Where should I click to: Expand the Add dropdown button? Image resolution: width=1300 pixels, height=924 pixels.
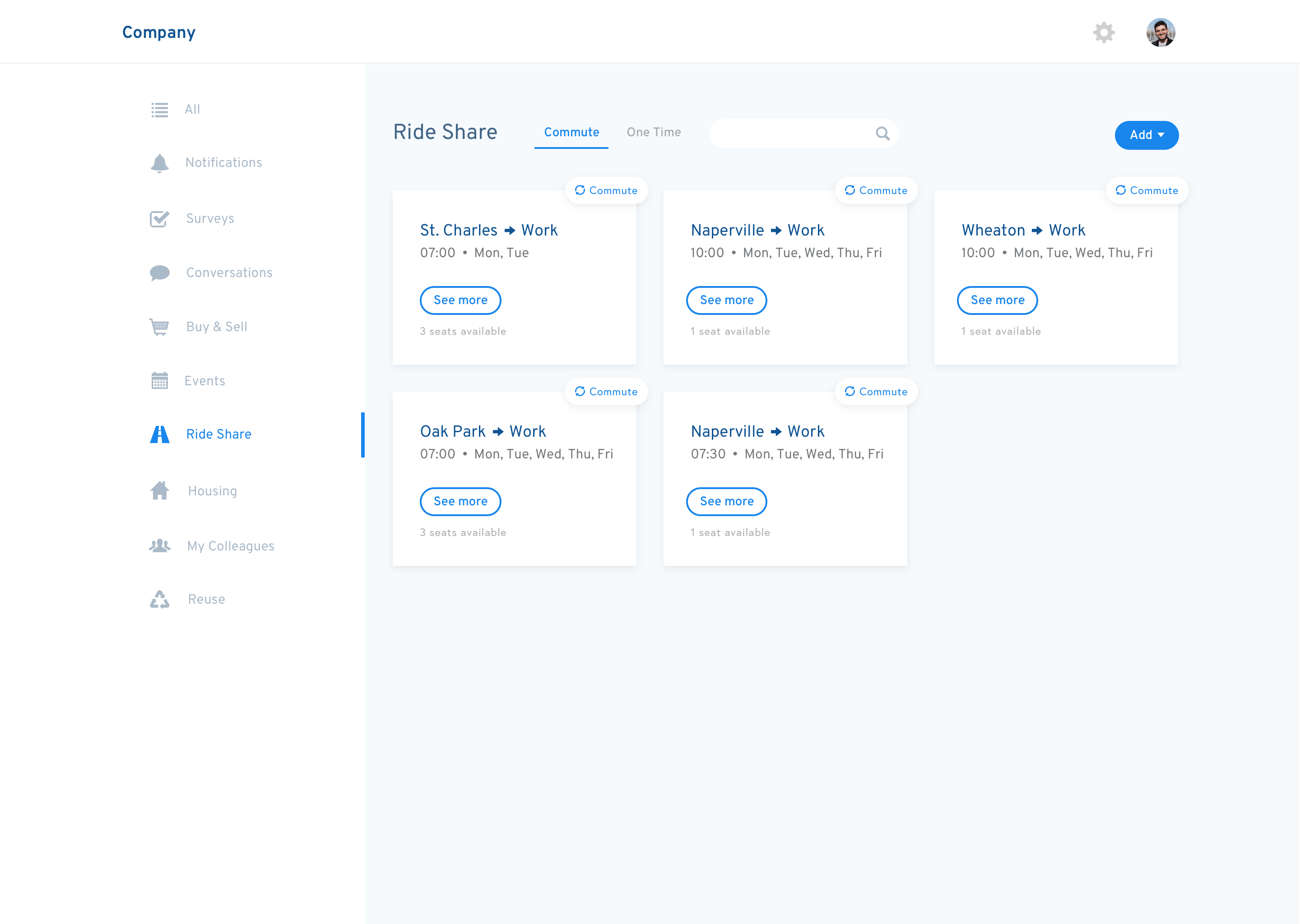coord(1146,135)
